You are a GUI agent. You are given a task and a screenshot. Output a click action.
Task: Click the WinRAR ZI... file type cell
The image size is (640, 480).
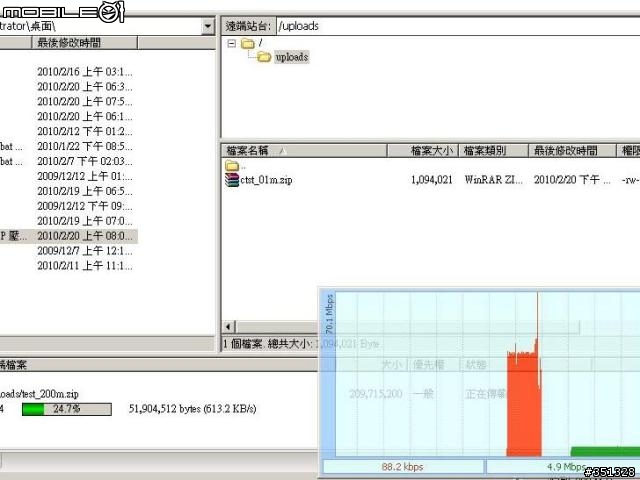(493, 180)
